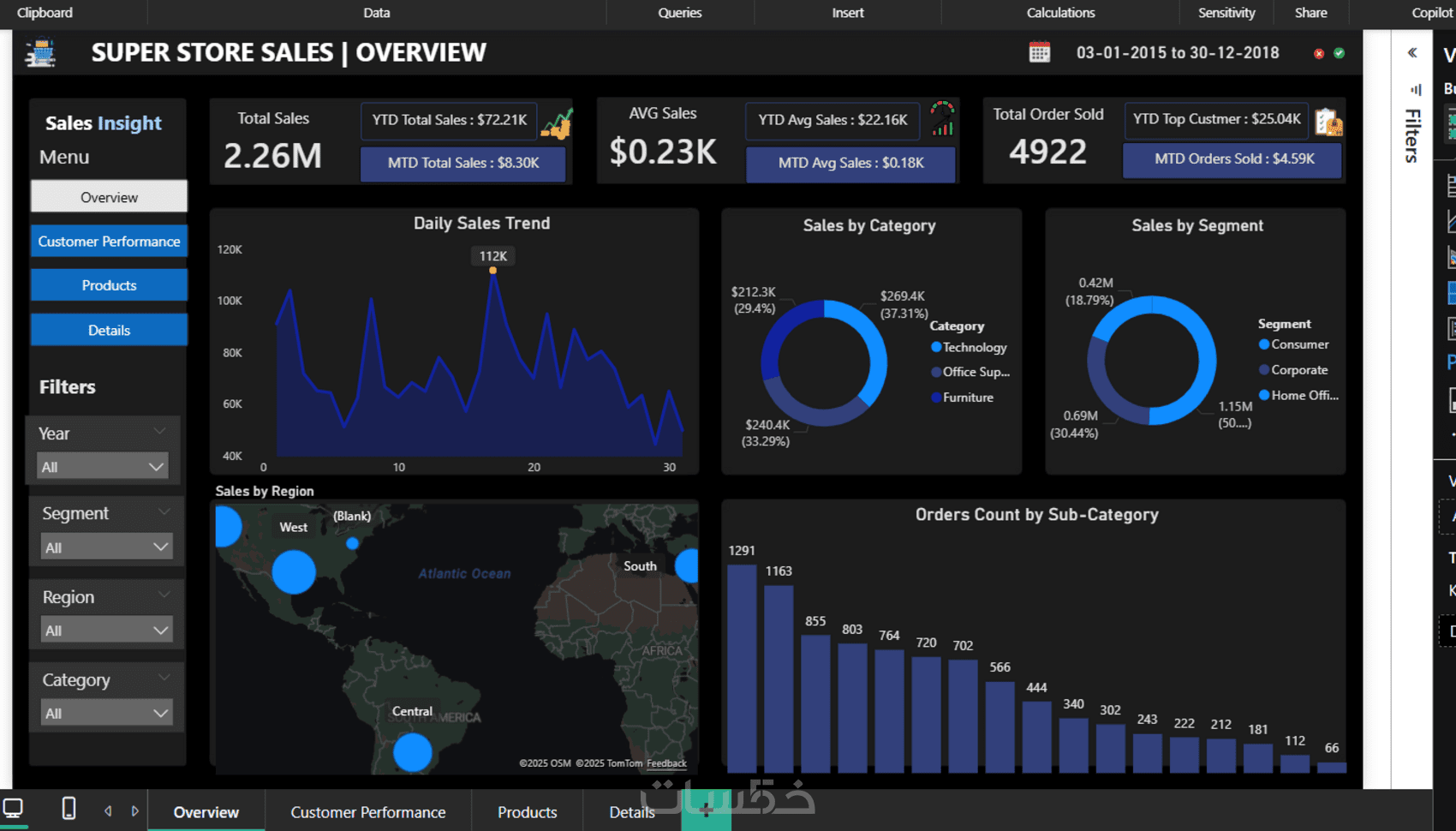Open the Overview page tab

[x=206, y=811]
